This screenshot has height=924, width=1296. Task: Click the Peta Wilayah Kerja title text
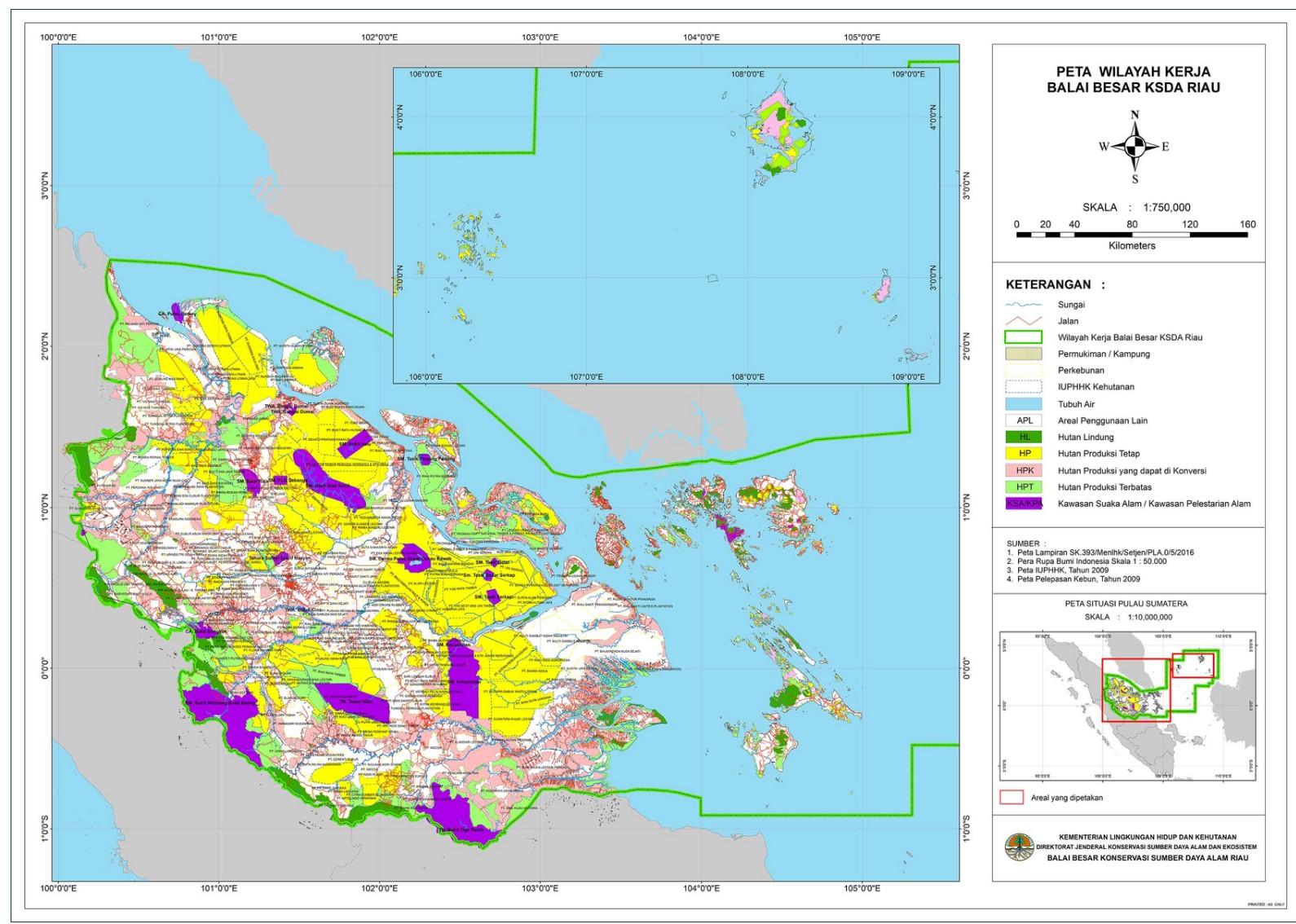pos(1133,80)
